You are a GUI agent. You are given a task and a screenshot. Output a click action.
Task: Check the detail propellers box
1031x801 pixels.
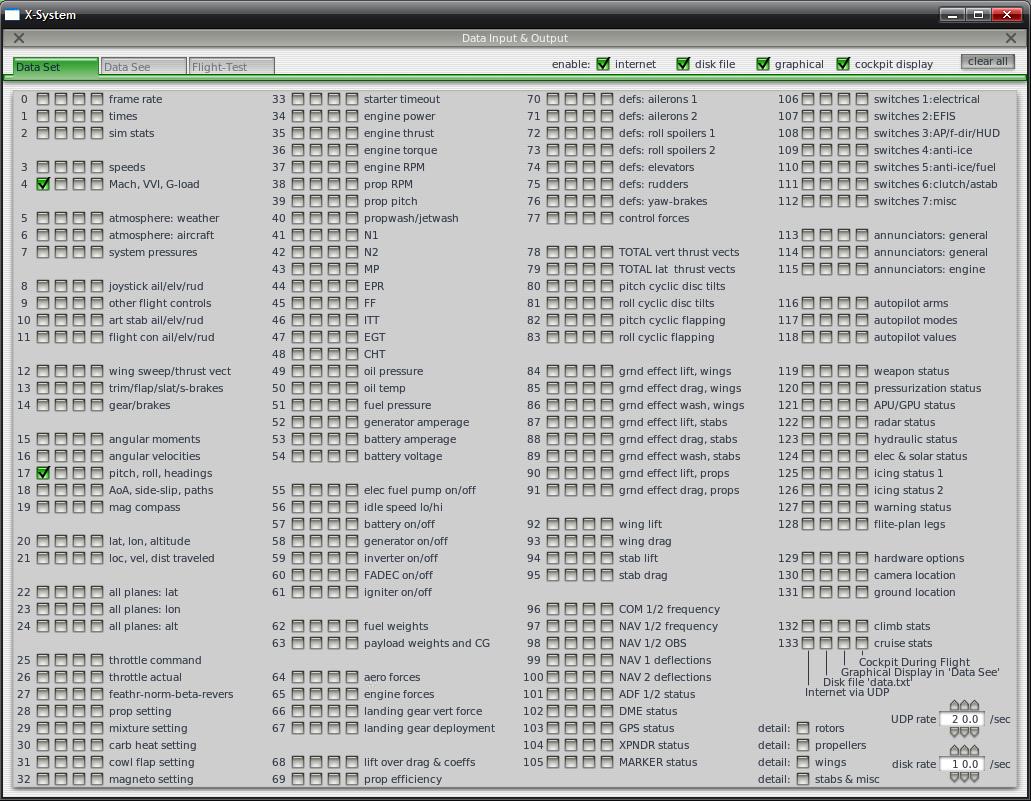803,745
